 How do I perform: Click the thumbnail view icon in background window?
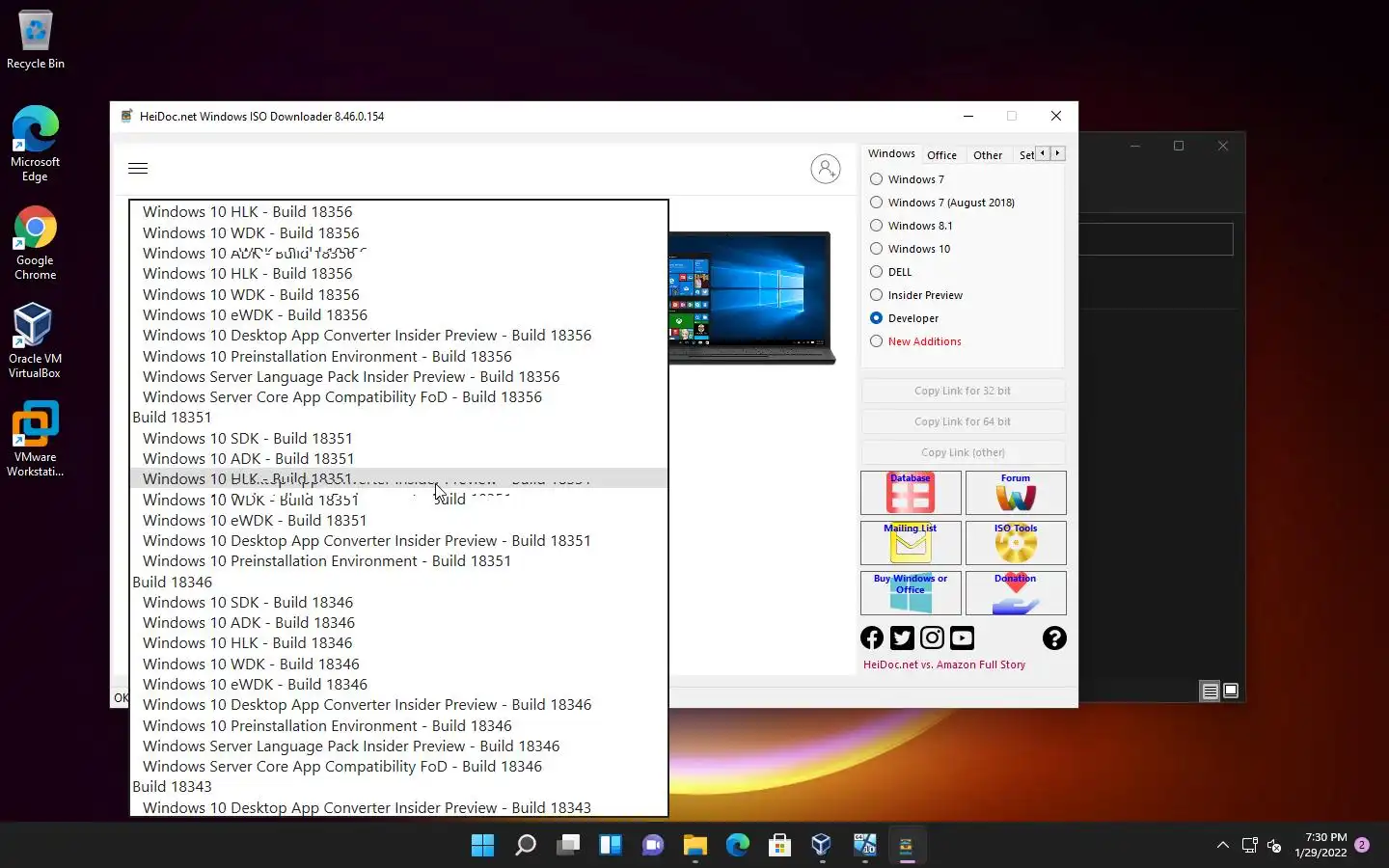(x=1231, y=691)
